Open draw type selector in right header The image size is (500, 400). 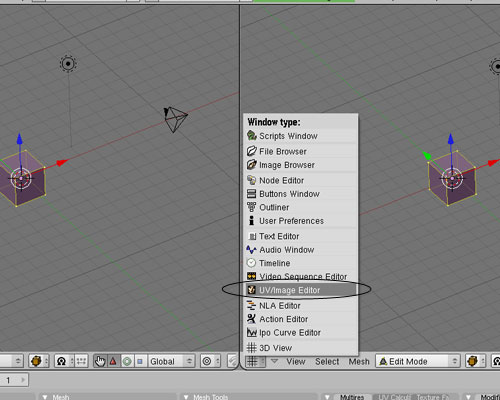tap(475, 361)
